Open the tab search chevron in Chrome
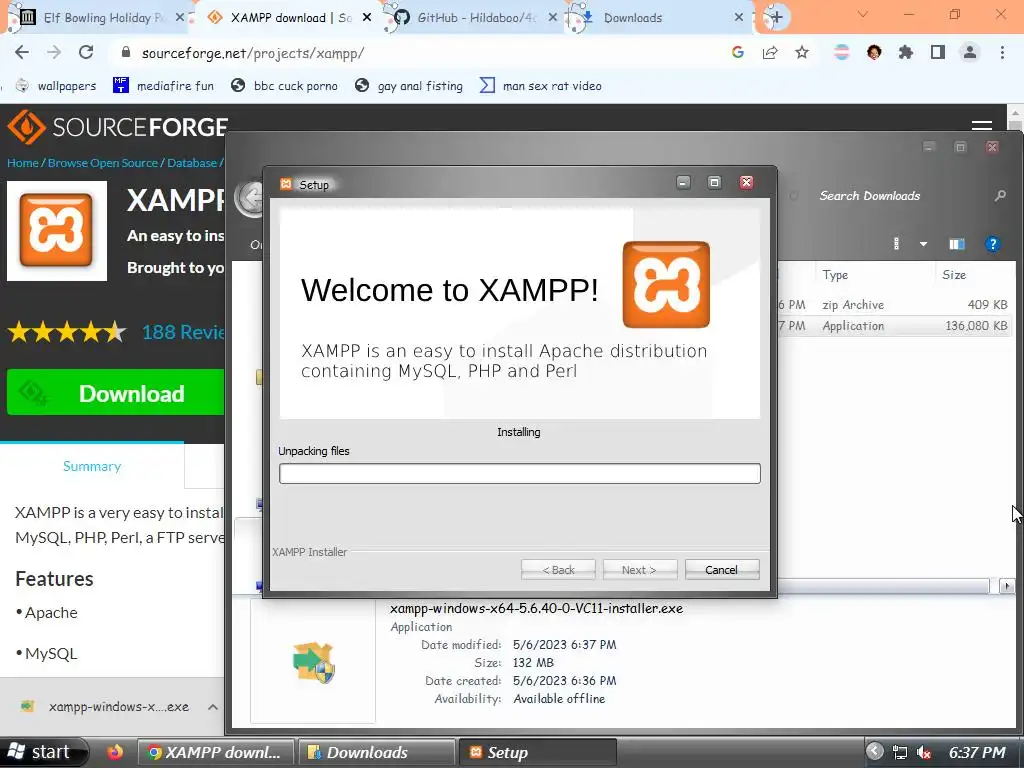This screenshot has width=1024, height=768. pos(863,14)
